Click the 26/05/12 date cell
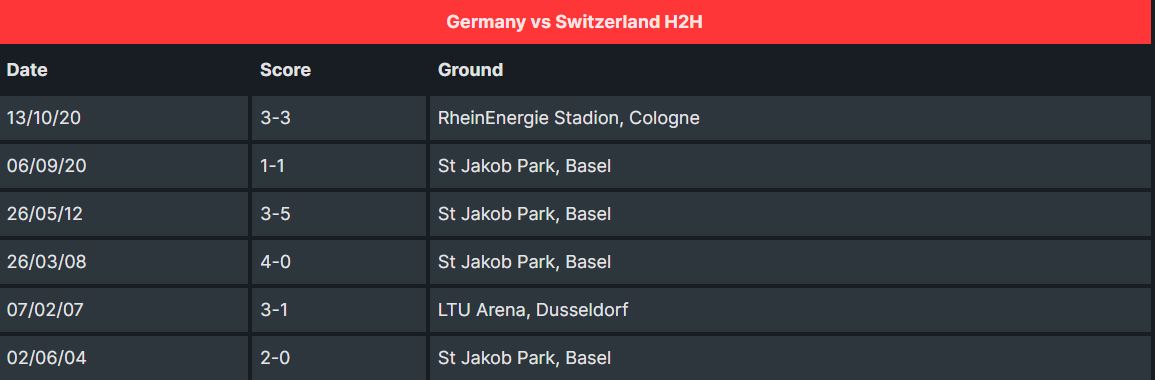Screen dimensions: 1155x380 (x=124, y=214)
